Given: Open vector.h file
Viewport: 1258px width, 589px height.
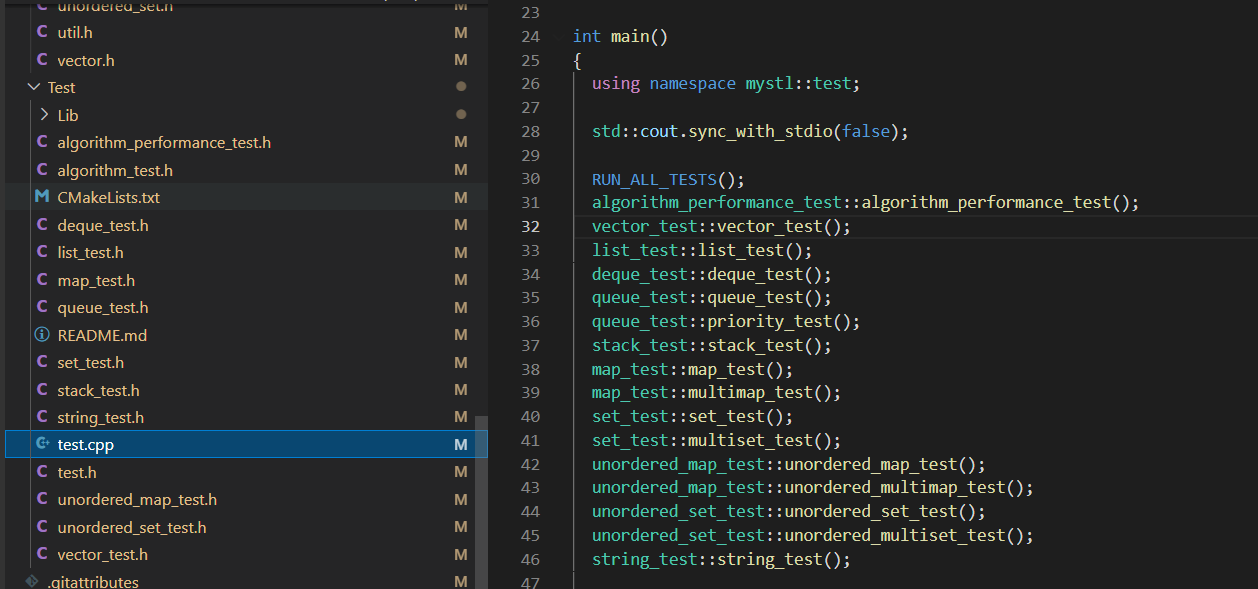Looking at the screenshot, I should 86,60.
